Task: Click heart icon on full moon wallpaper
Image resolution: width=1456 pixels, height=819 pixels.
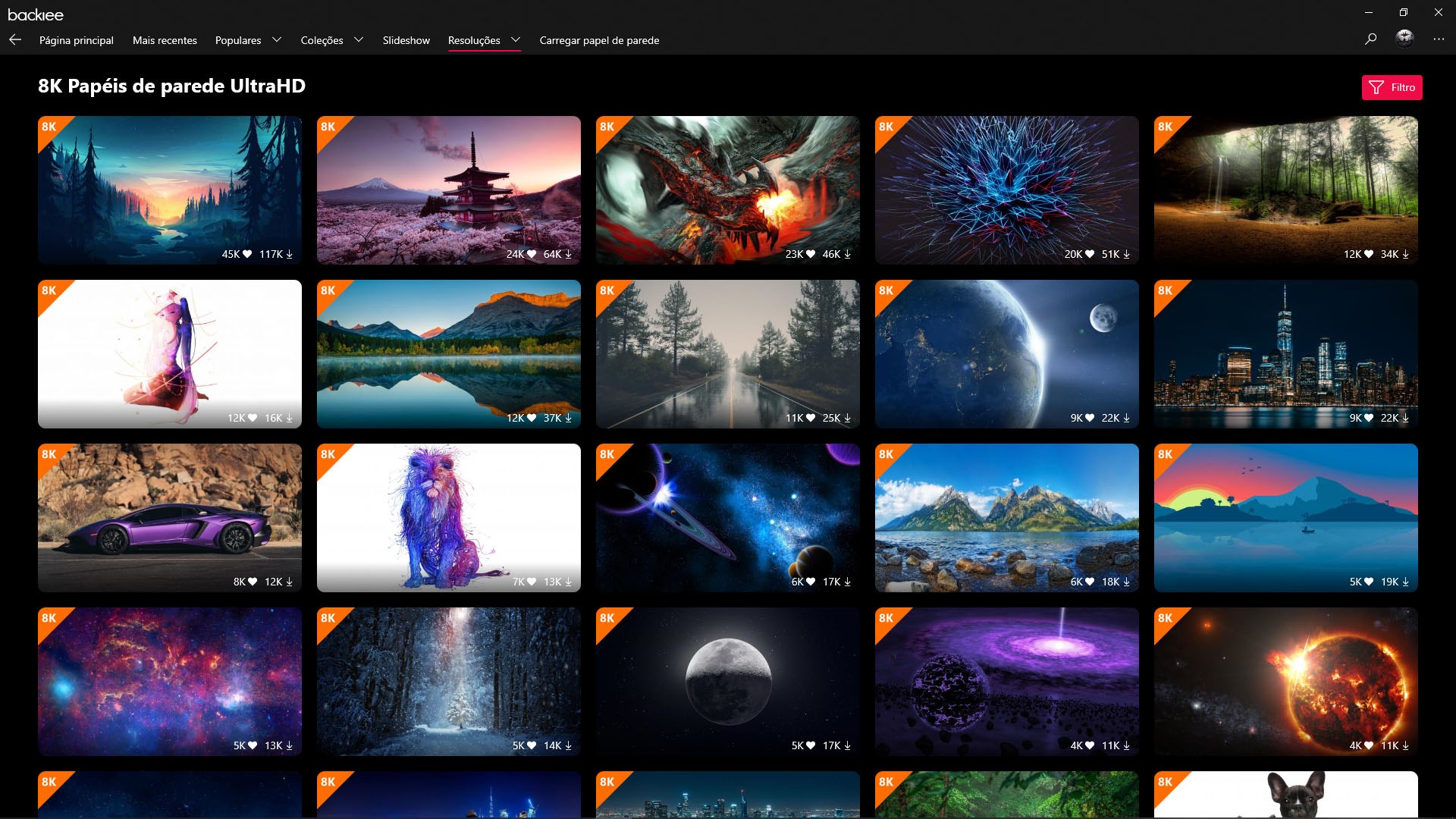Action: coord(811,745)
